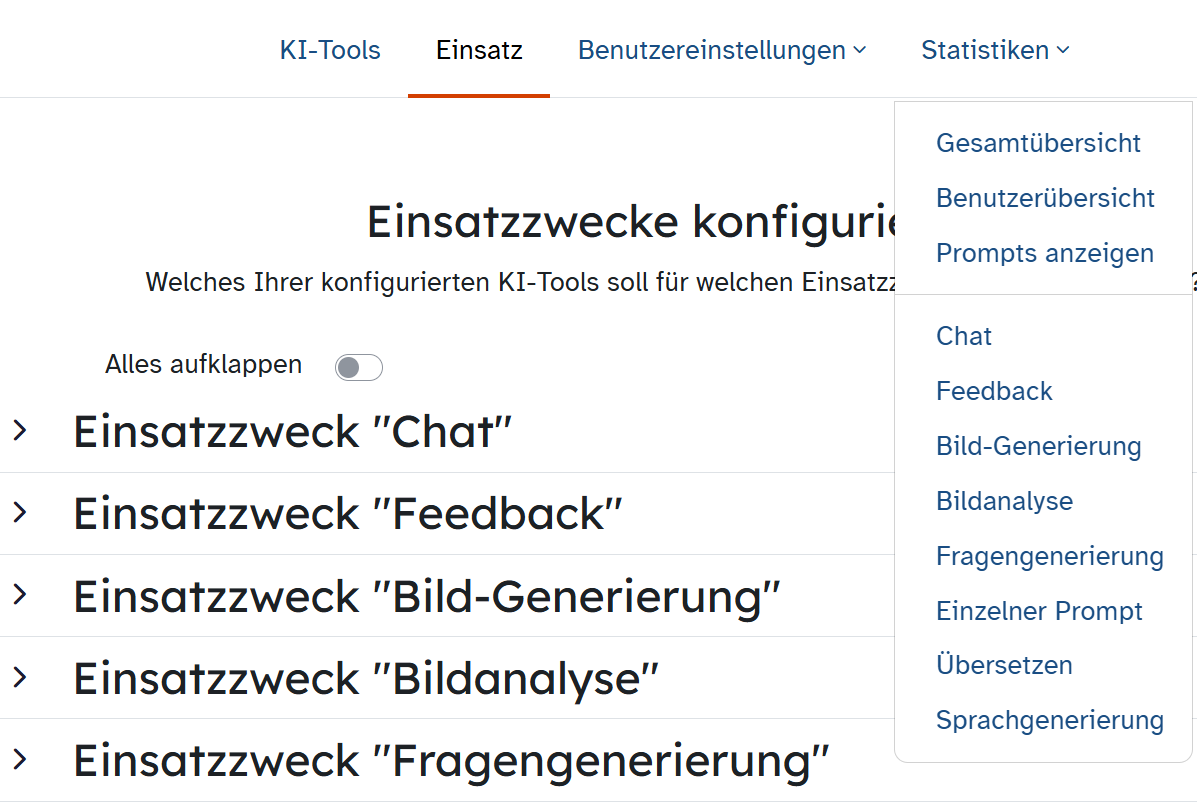Click the Übersetzen menu entry

click(x=1004, y=665)
